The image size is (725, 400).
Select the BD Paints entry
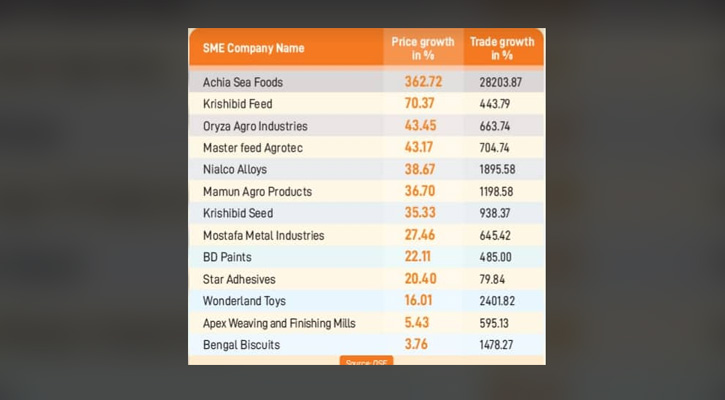click(225, 257)
